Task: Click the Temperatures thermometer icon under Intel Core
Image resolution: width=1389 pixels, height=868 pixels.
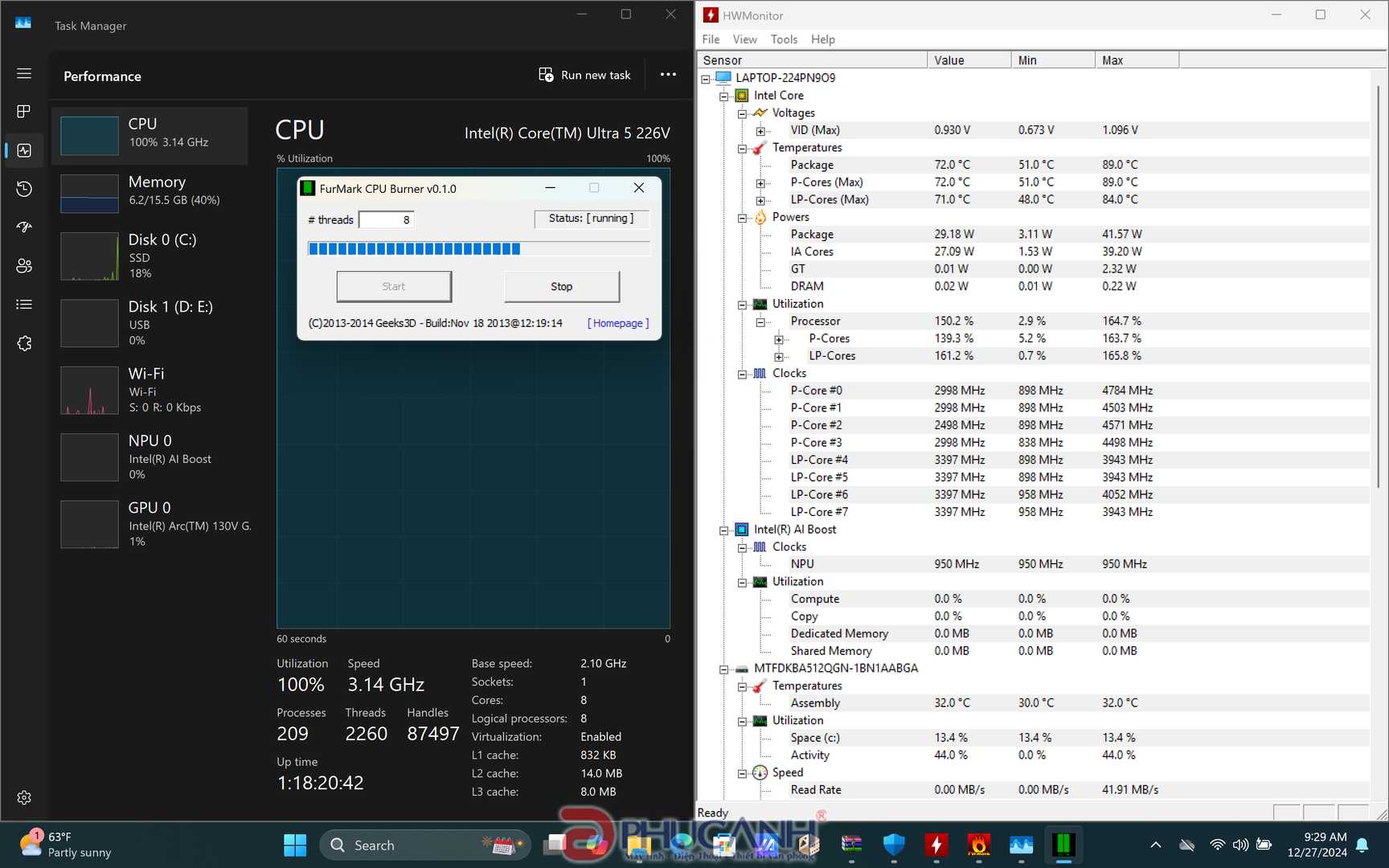Action: pyautogui.click(x=760, y=148)
